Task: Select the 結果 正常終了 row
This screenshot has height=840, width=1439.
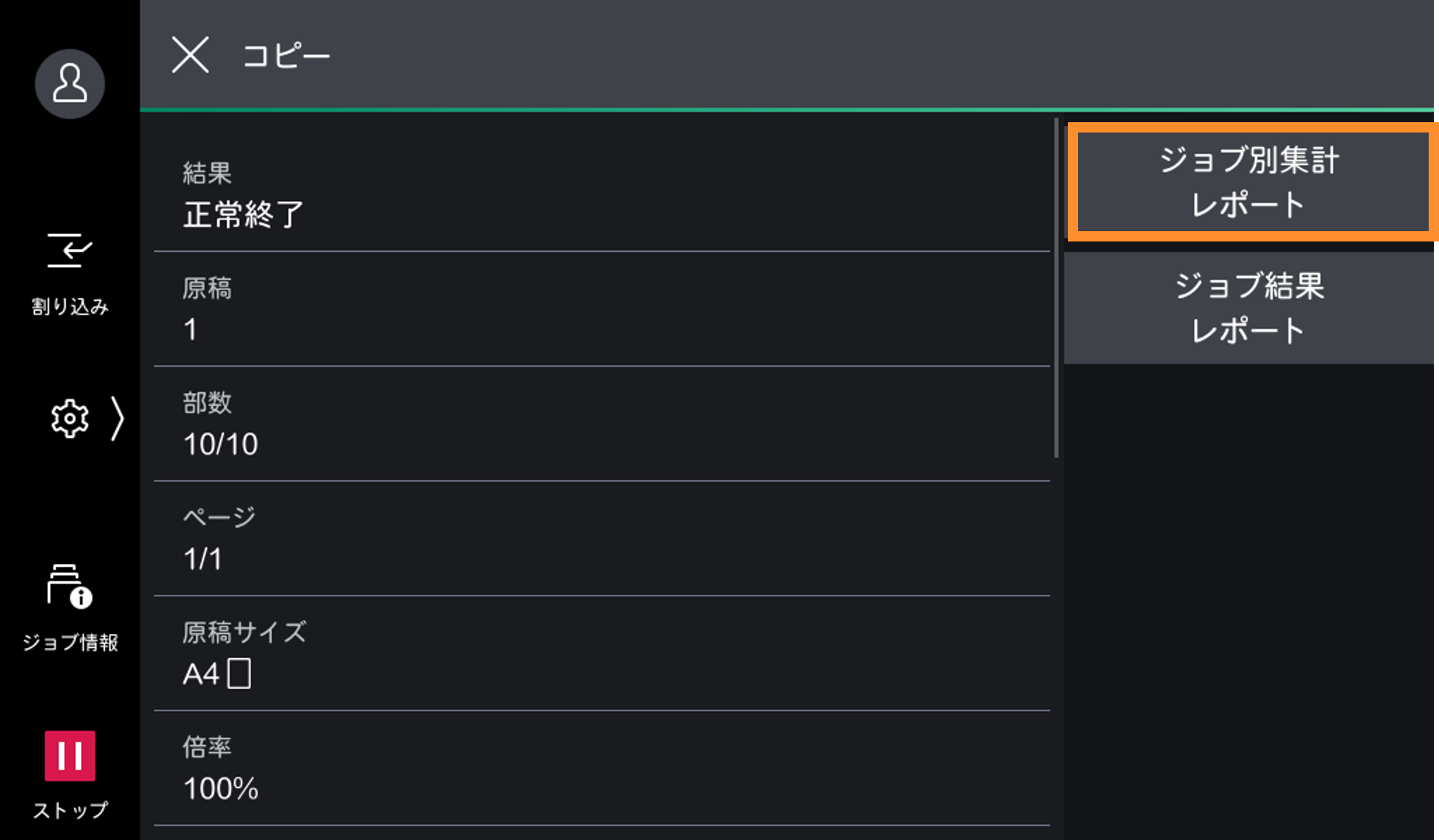Action: (x=601, y=194)
